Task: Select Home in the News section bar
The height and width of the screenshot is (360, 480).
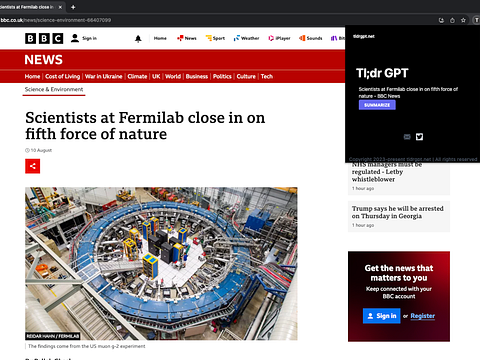Action: click(32, 76)
